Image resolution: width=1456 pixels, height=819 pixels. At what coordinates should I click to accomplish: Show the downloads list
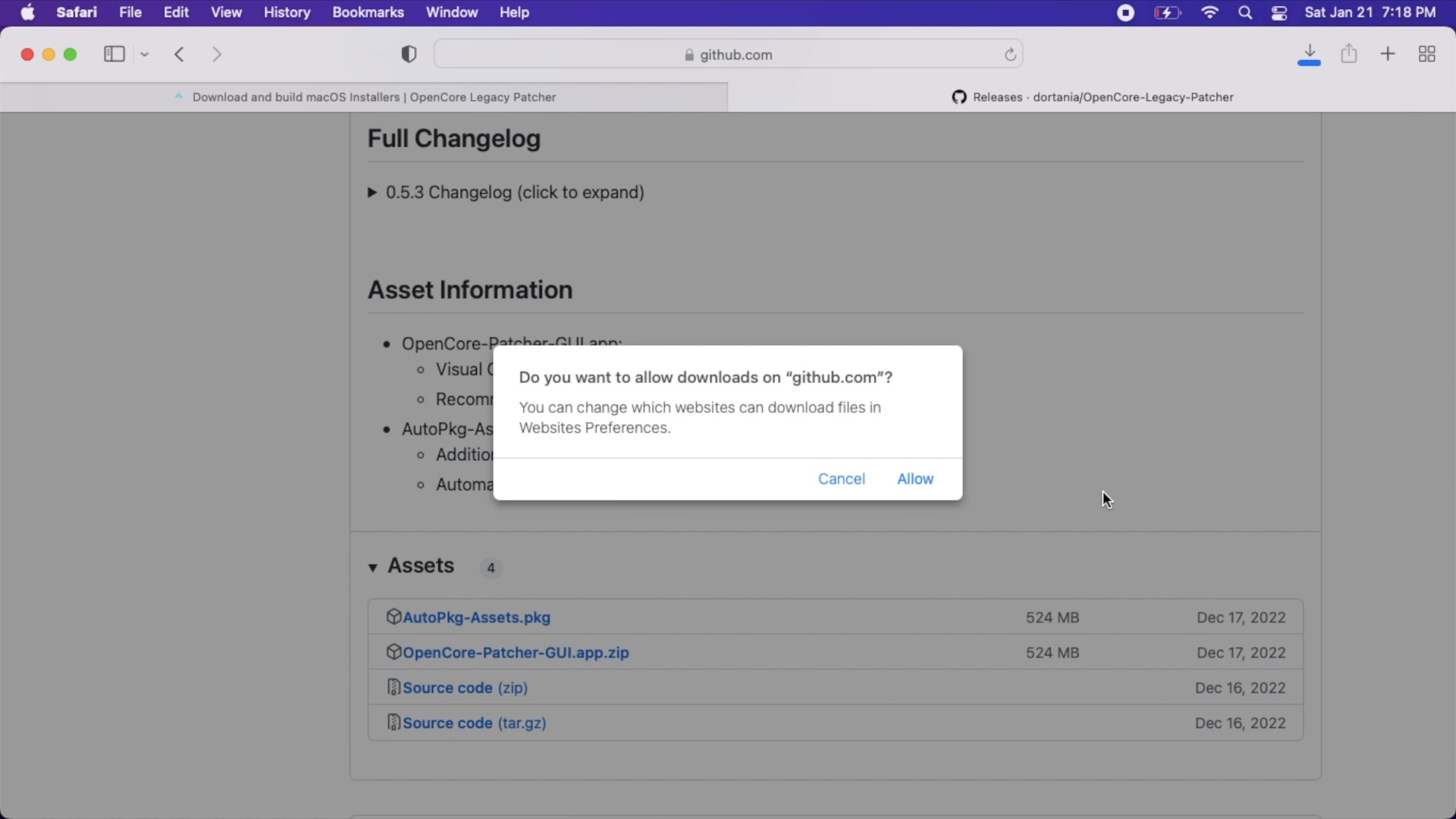1309,54
